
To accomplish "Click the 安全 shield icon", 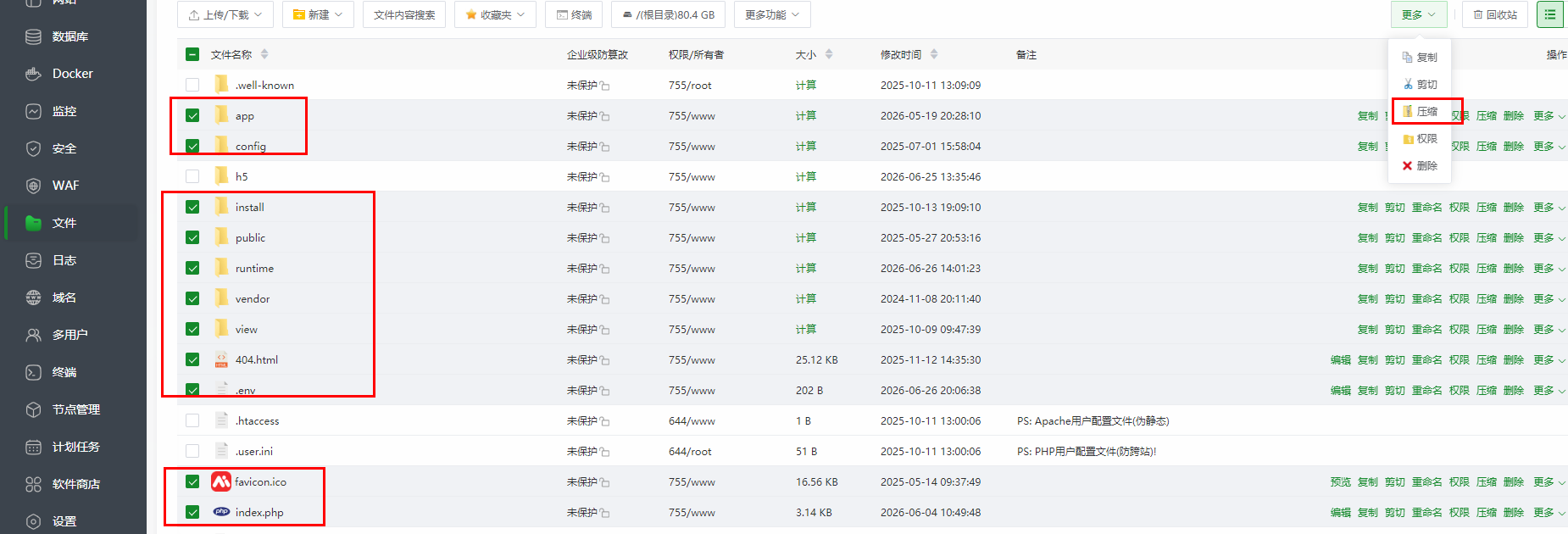I will [x=33, y=148].
